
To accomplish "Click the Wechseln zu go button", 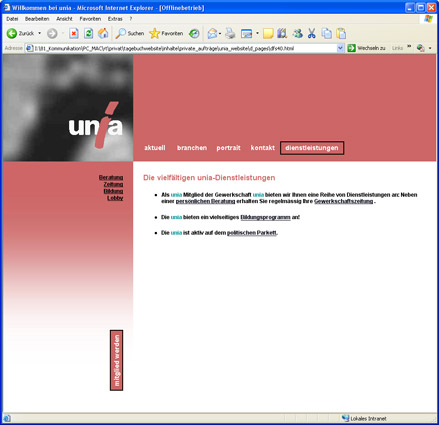I will [366, 48].
